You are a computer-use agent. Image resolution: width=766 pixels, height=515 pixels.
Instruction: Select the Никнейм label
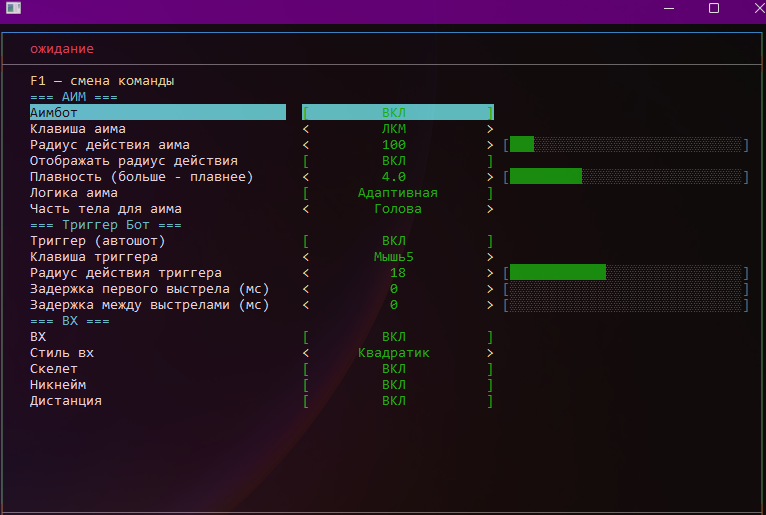58,385
